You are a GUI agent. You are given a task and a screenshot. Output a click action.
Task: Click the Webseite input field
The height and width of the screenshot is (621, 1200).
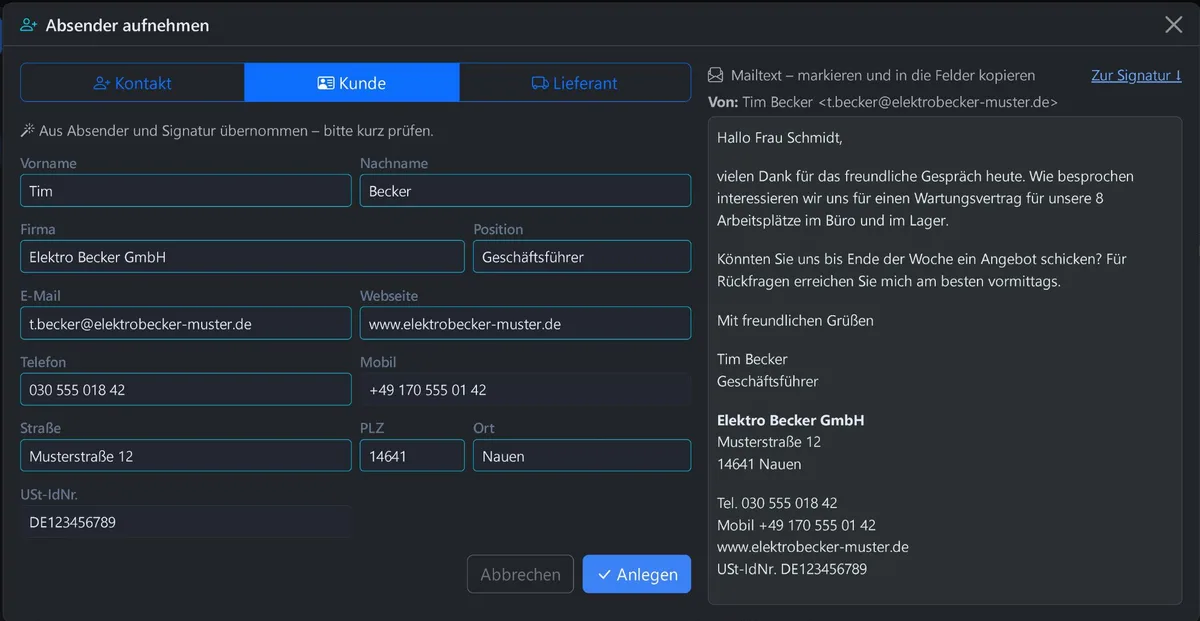pos(525,324)
